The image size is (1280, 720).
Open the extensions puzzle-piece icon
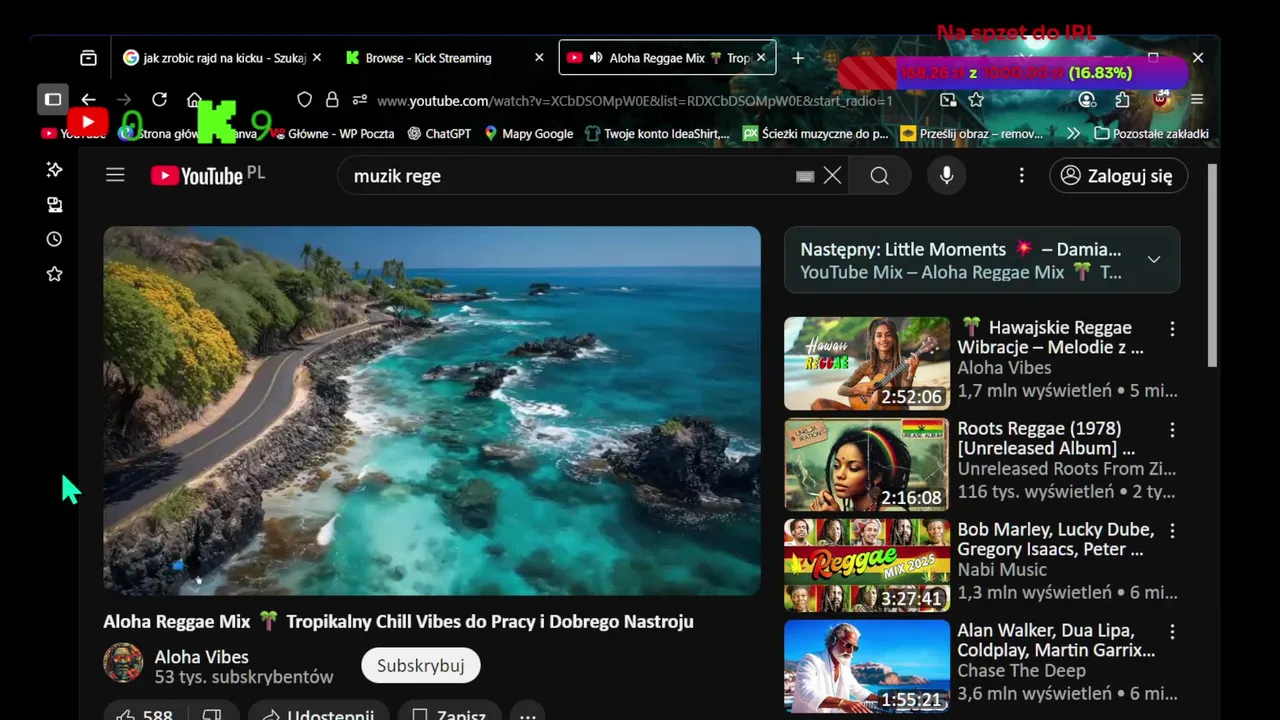[1122, 100]
